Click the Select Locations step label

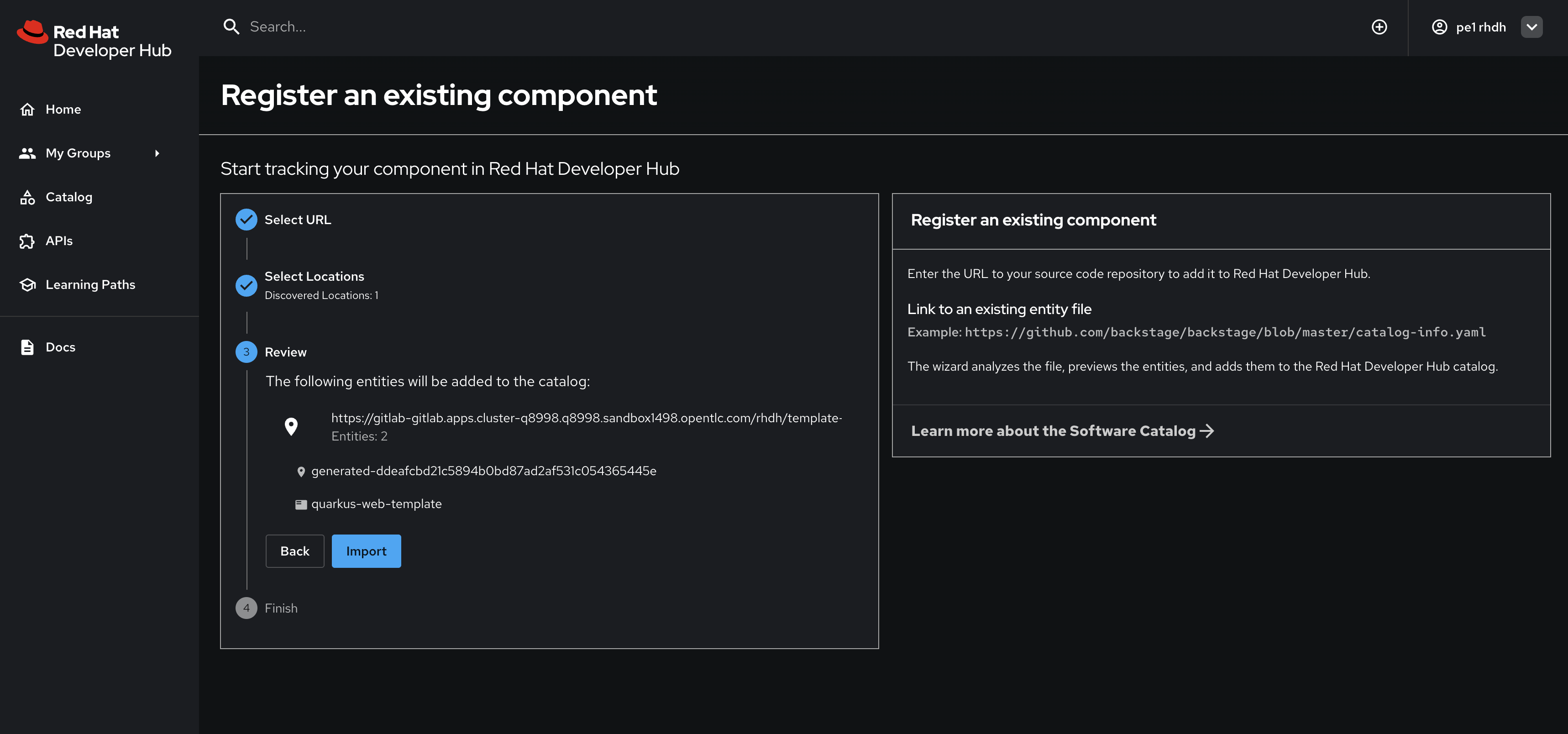point(314,276)
